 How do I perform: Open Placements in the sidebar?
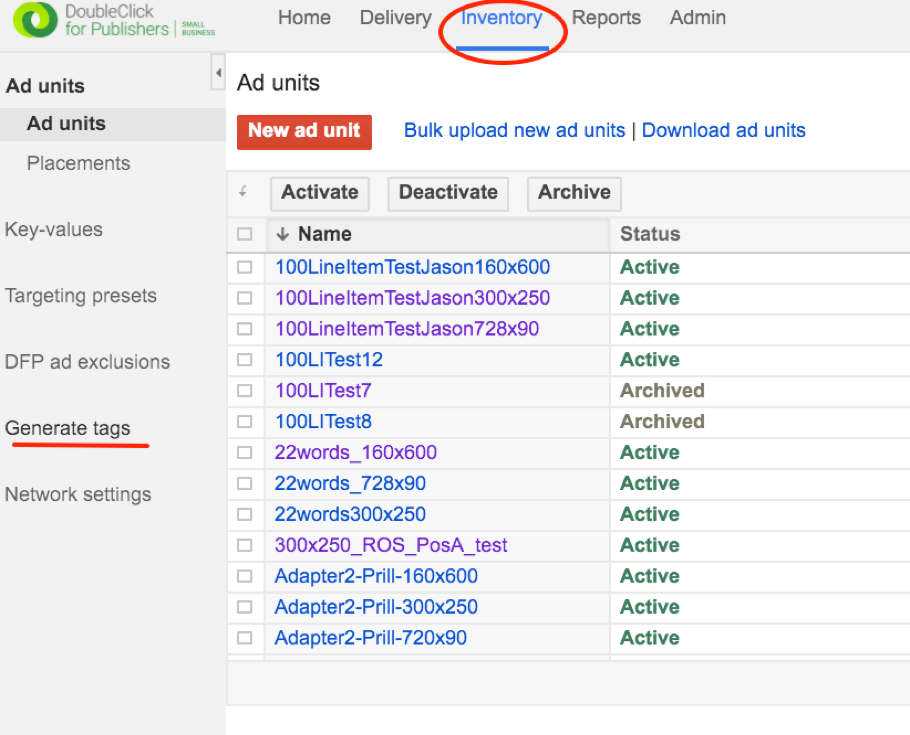[x=78, y=163]
